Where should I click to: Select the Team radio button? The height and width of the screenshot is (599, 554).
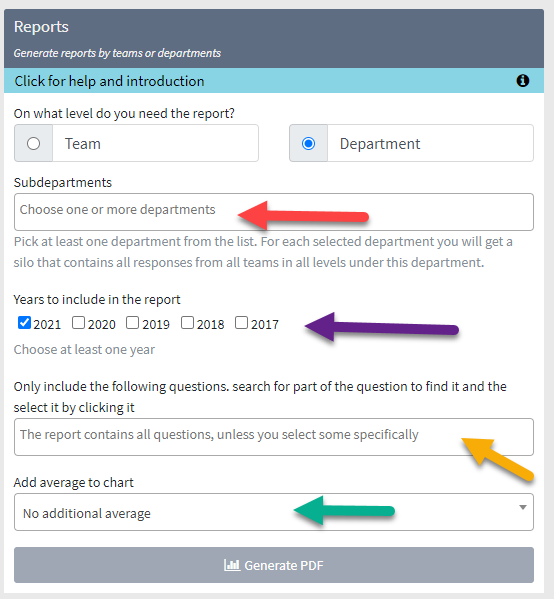33,144
